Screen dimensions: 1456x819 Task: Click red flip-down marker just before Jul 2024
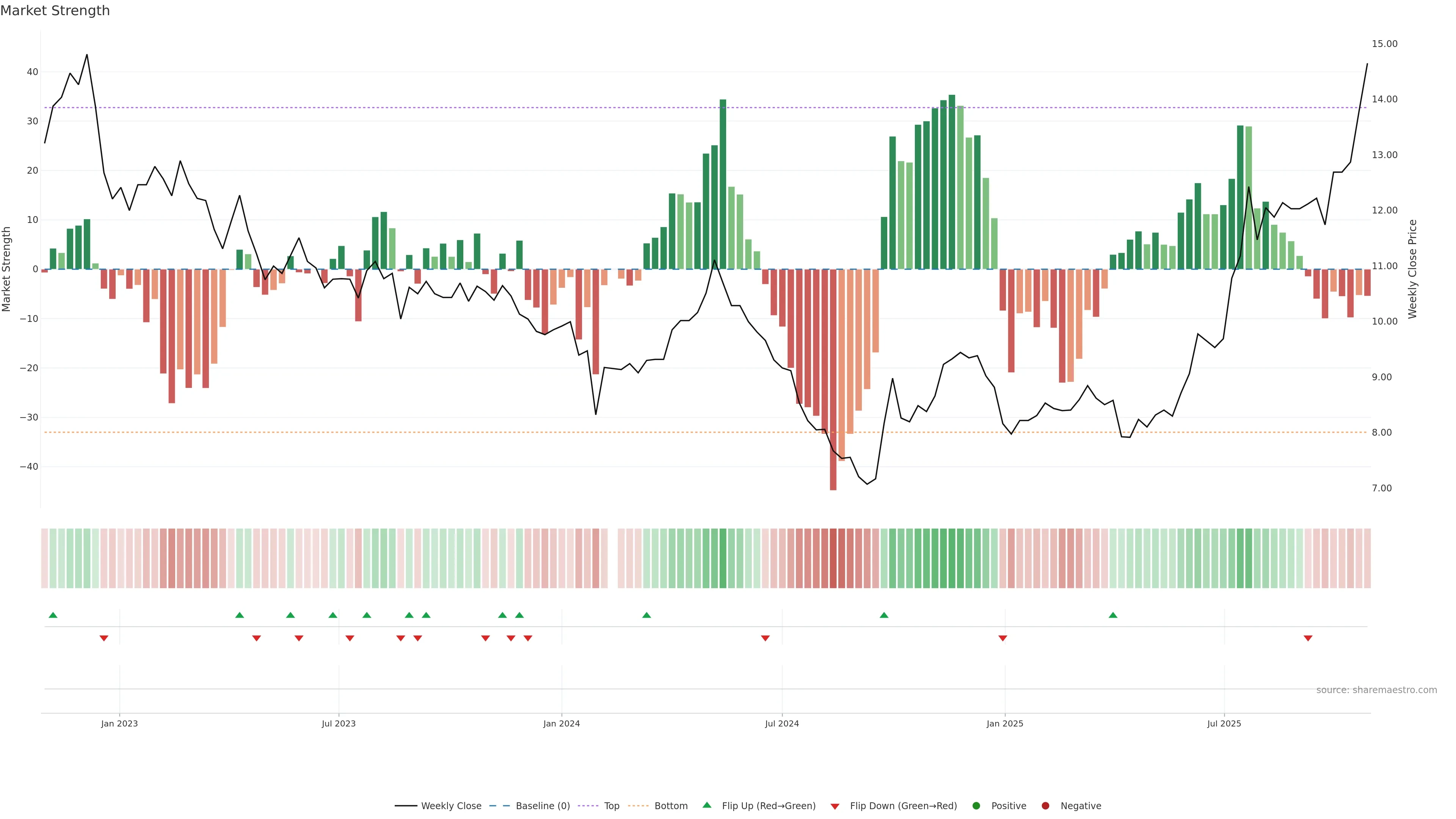point(765,638)
